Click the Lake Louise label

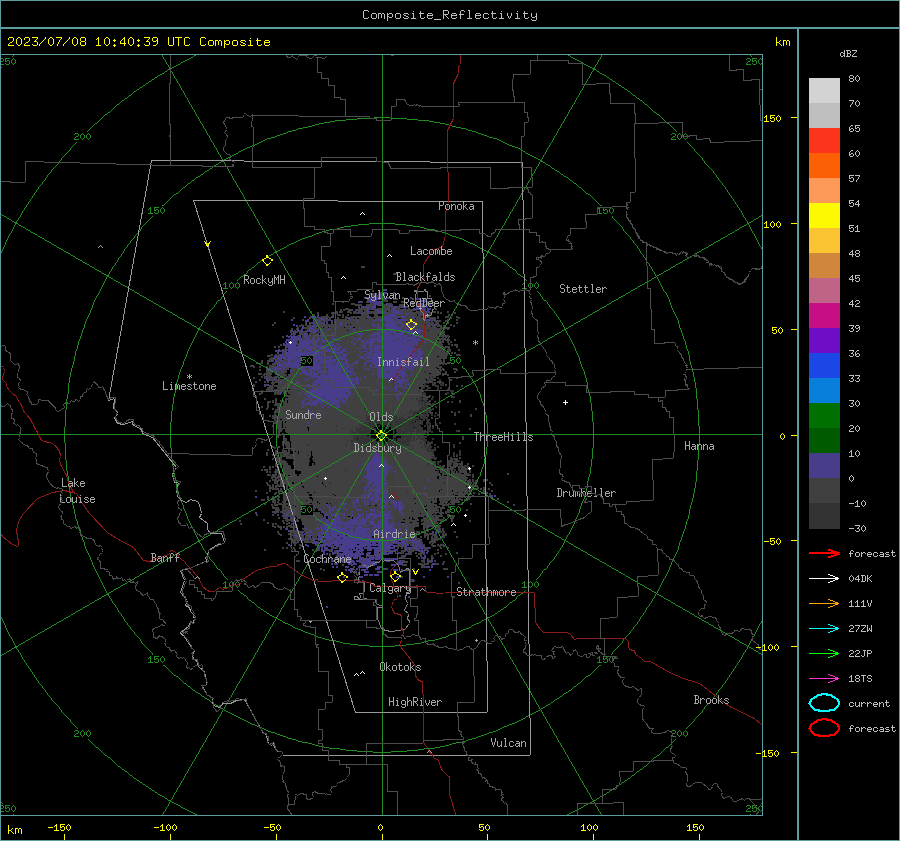click(x=77, y=491)
